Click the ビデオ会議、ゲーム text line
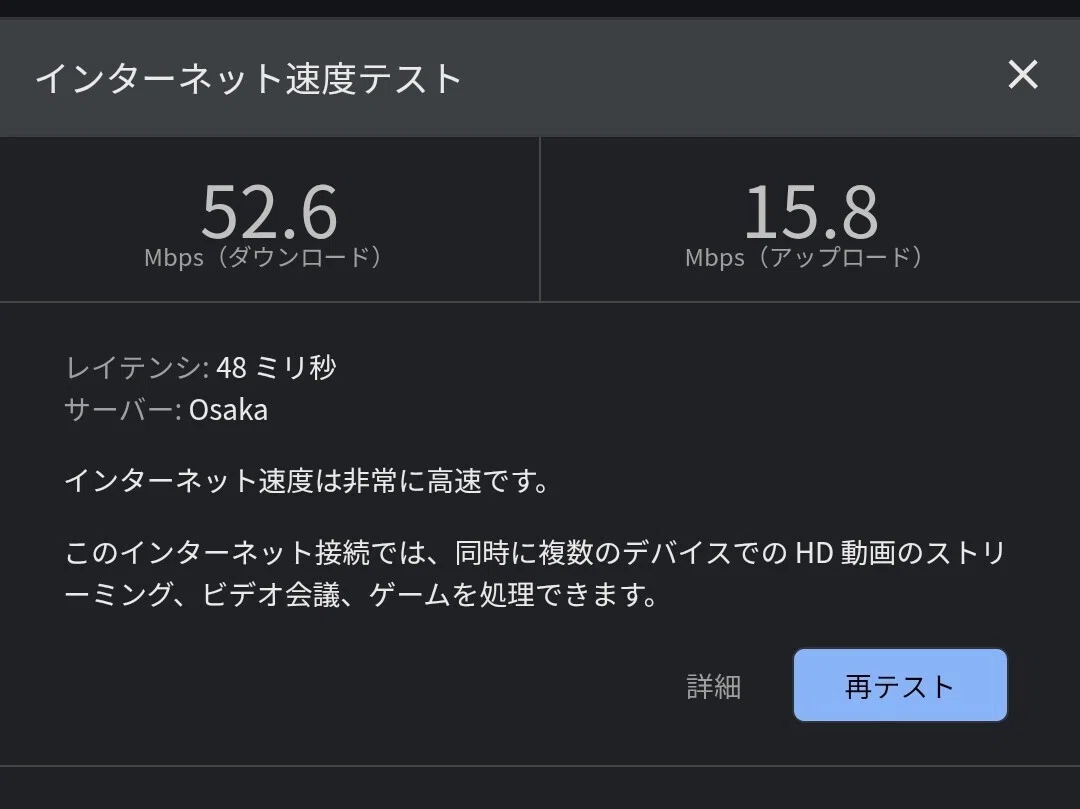The image size is (1080, 809). coord(361,595)
